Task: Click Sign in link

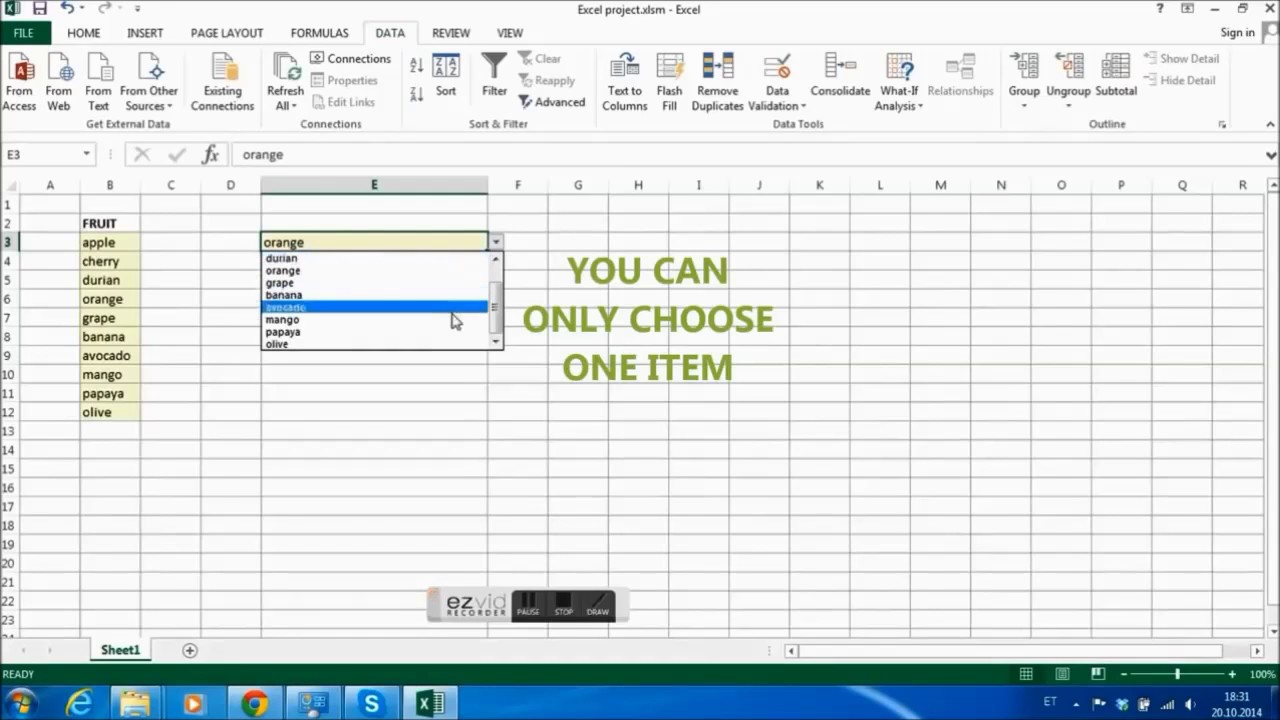Action: click(x=1237, y=33)
